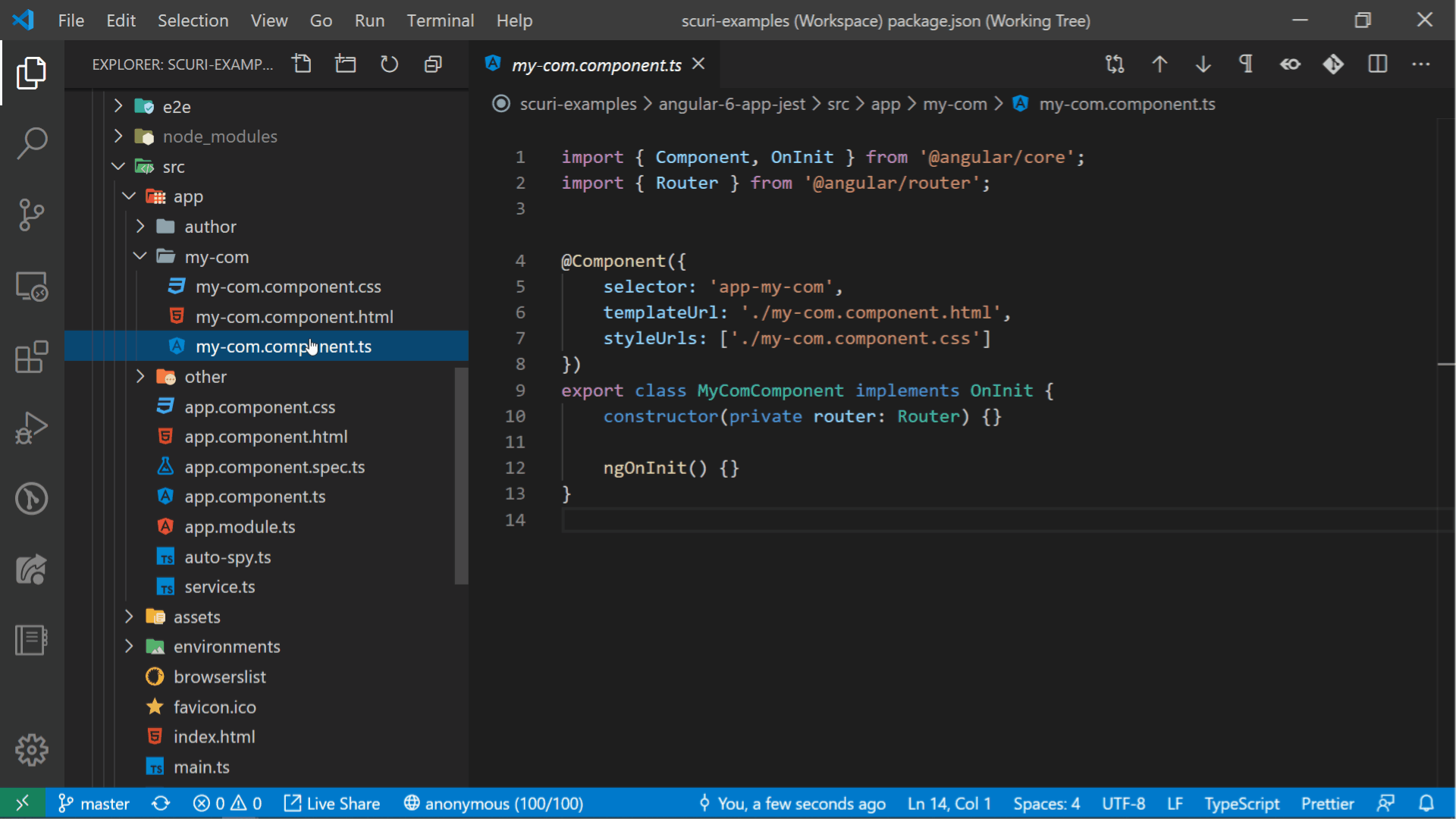Click Split Editor Right icon
The height and width of the screenshot is (819, 1456).
(1377, 64)
